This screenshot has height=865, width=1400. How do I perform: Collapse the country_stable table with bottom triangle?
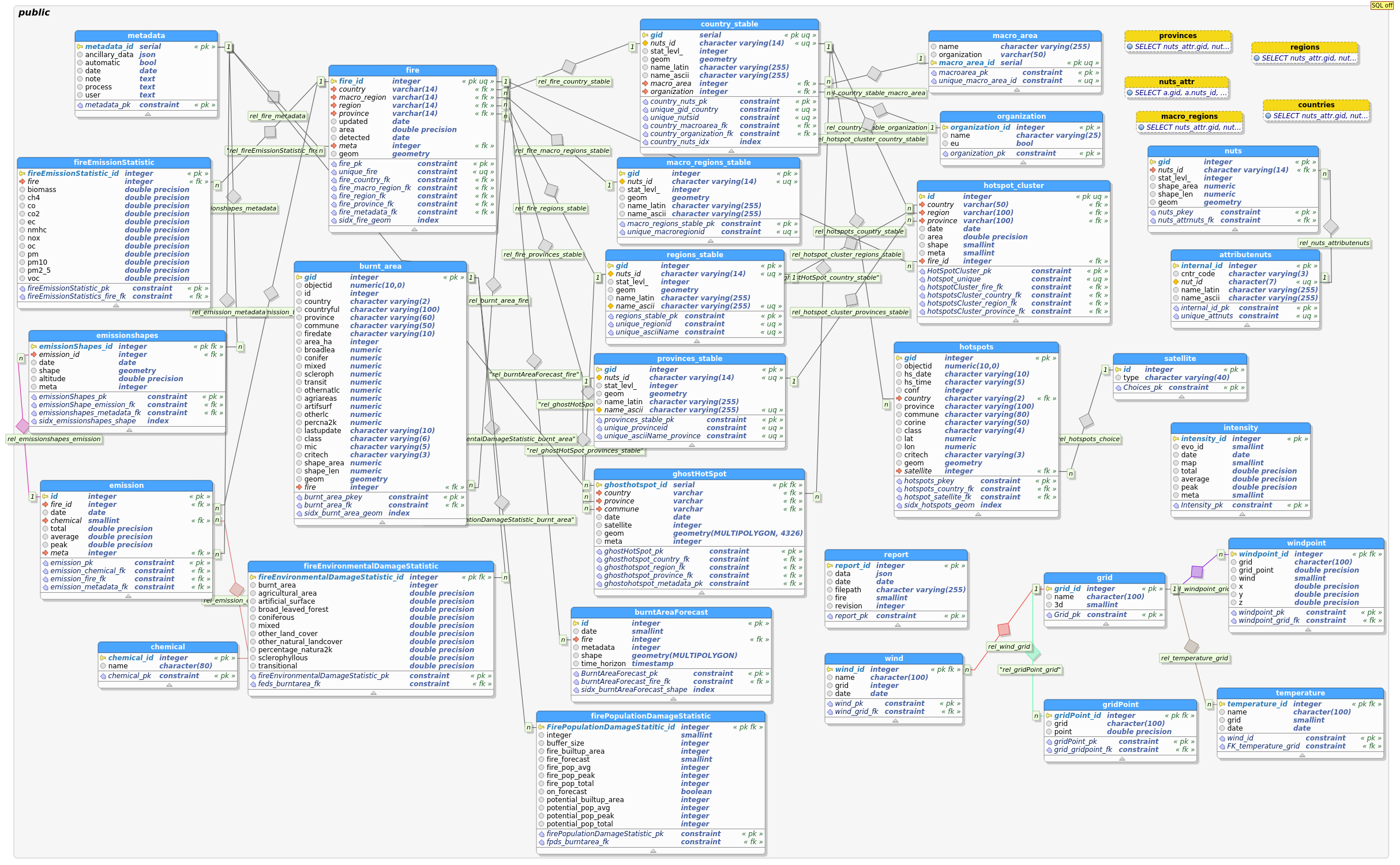(x=731, y=151)
